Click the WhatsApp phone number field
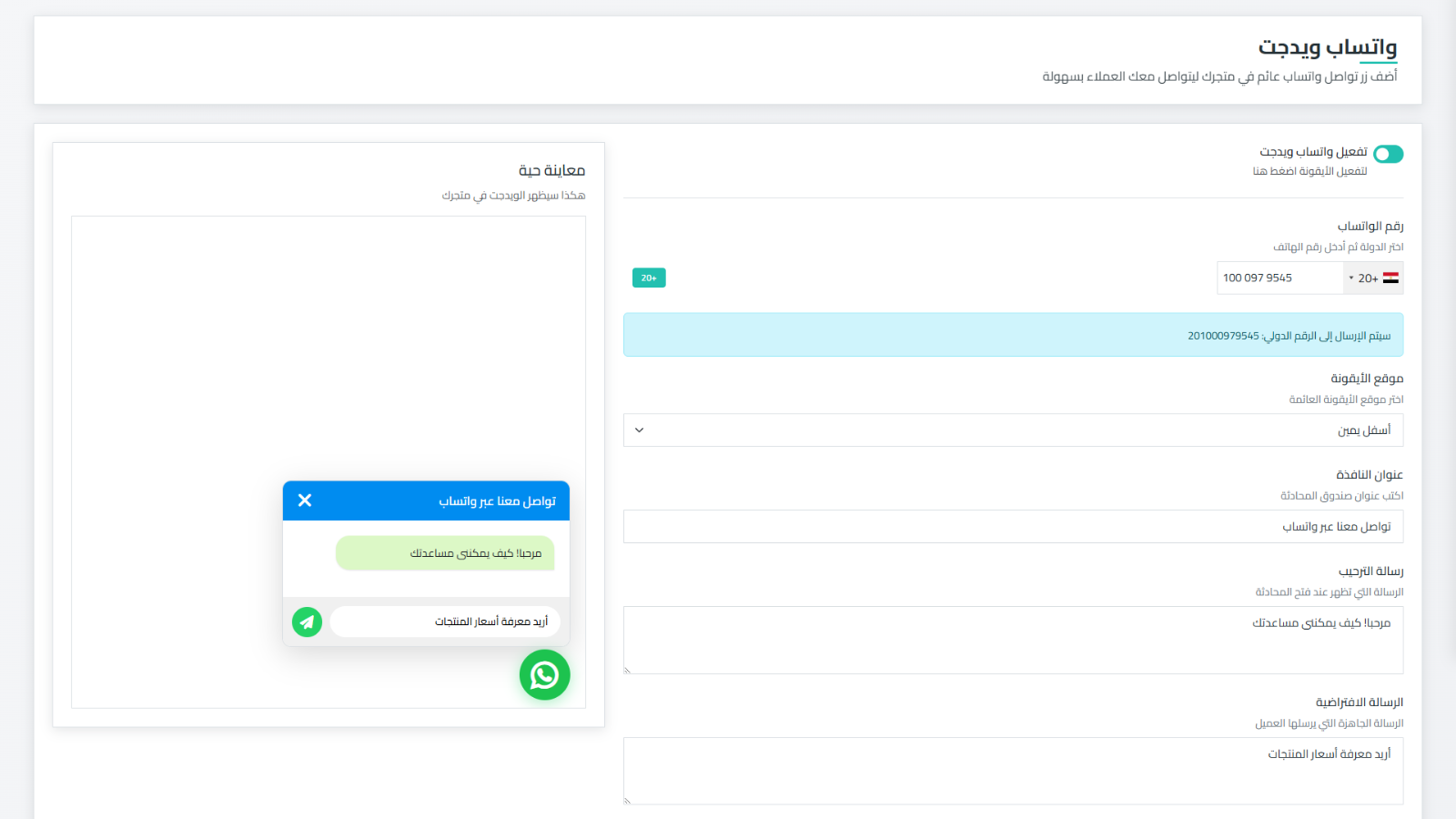Image resolution: width=1456 pixels, height=819 pixels. [1279, 278]
